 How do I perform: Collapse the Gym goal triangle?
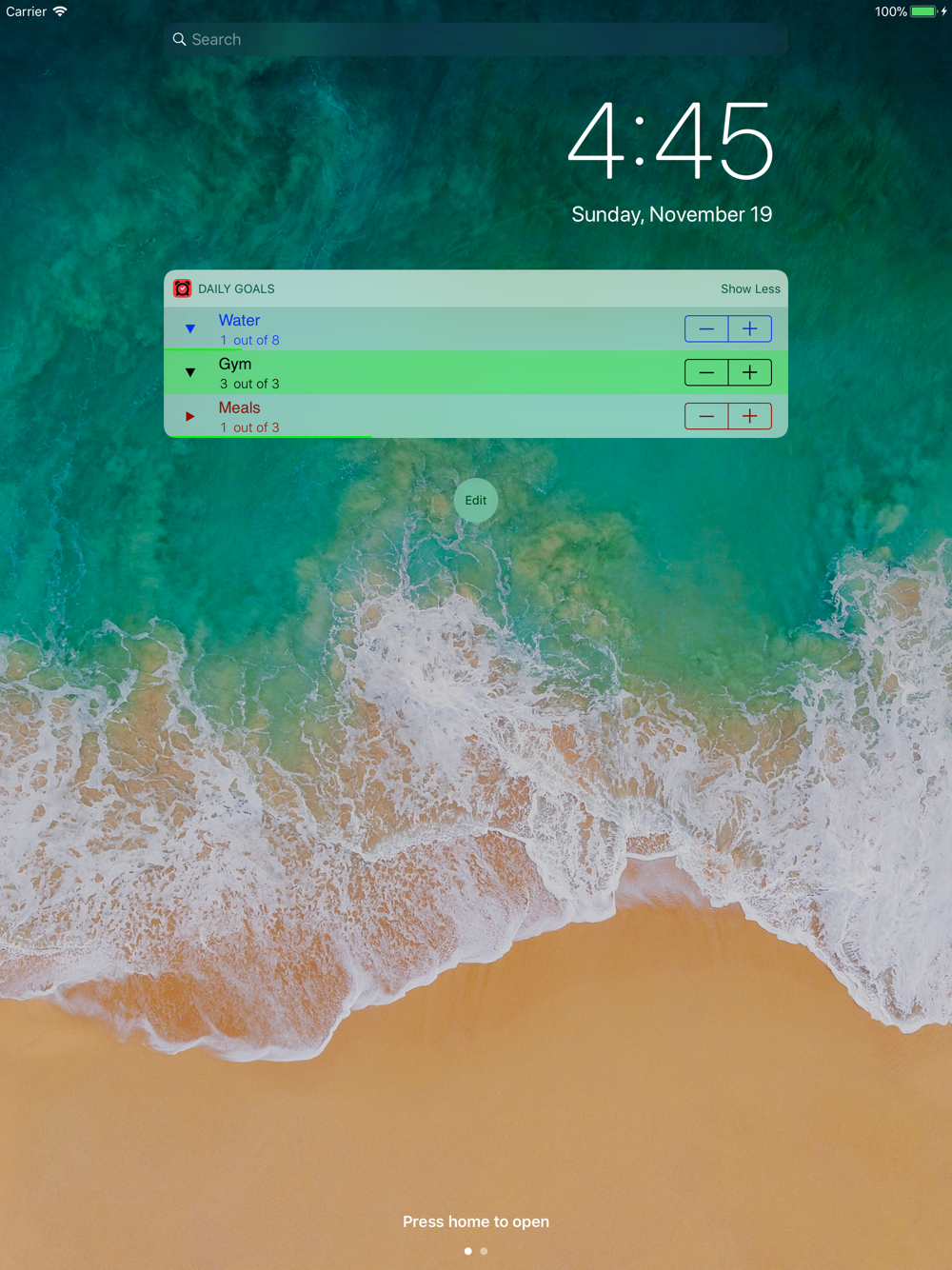[190, 372]
